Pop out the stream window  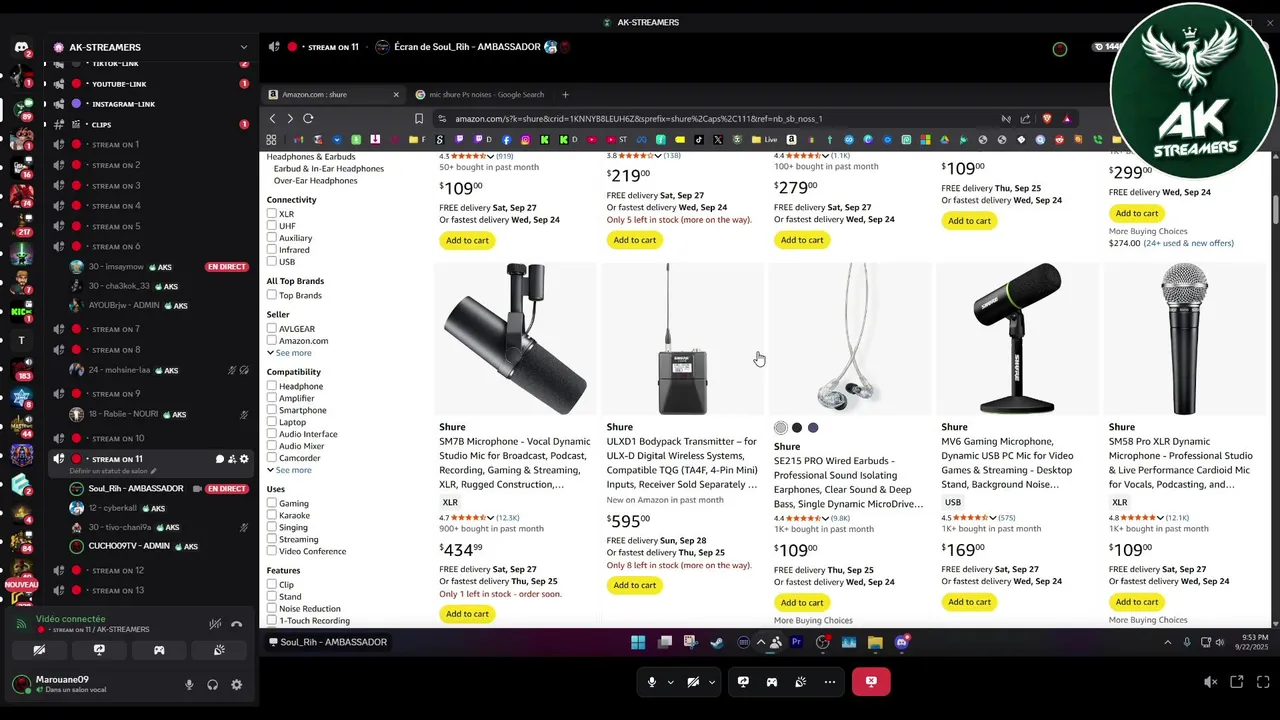(x=1237, y=682)
